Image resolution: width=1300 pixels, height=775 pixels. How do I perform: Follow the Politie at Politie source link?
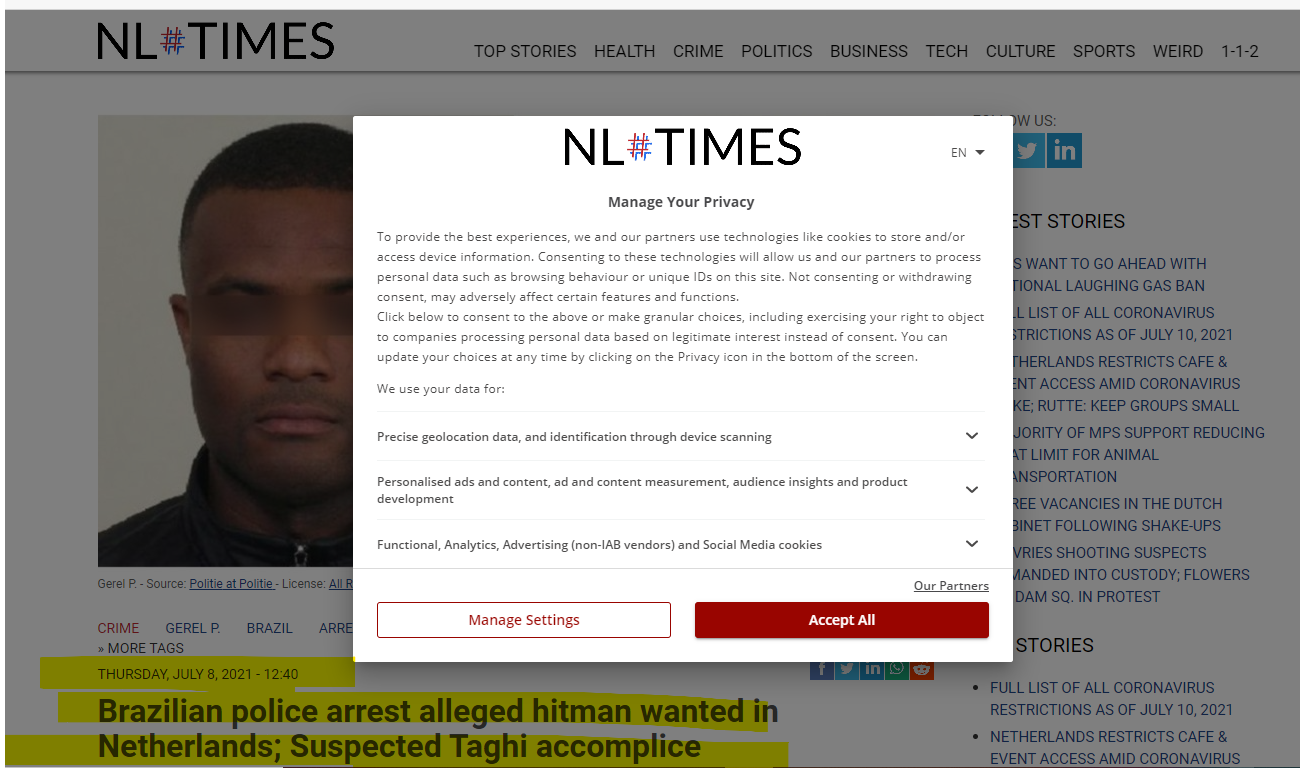coord(231,583)
